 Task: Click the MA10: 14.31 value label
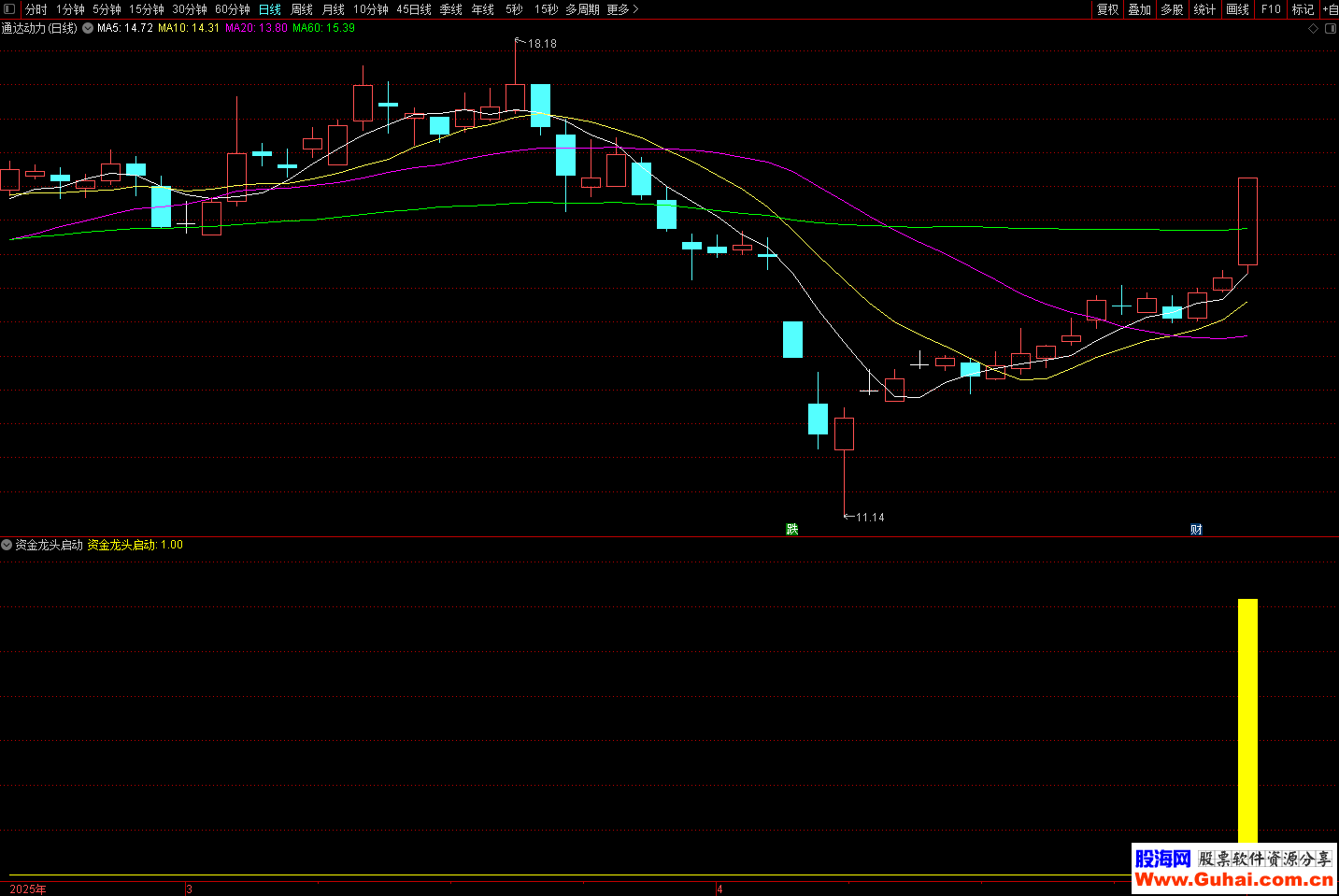189,28
